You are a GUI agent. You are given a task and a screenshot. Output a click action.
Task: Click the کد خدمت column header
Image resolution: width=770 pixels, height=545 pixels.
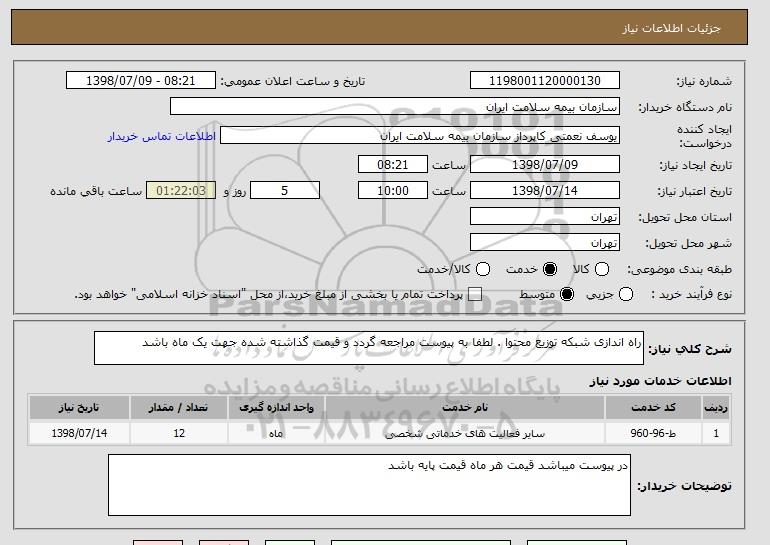pyautogui.click(x=653, y=408)
